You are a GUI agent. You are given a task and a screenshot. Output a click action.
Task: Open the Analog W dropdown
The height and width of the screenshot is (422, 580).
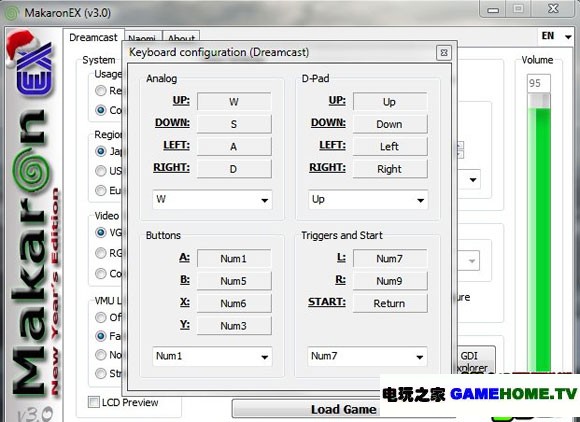click(212, 200)
